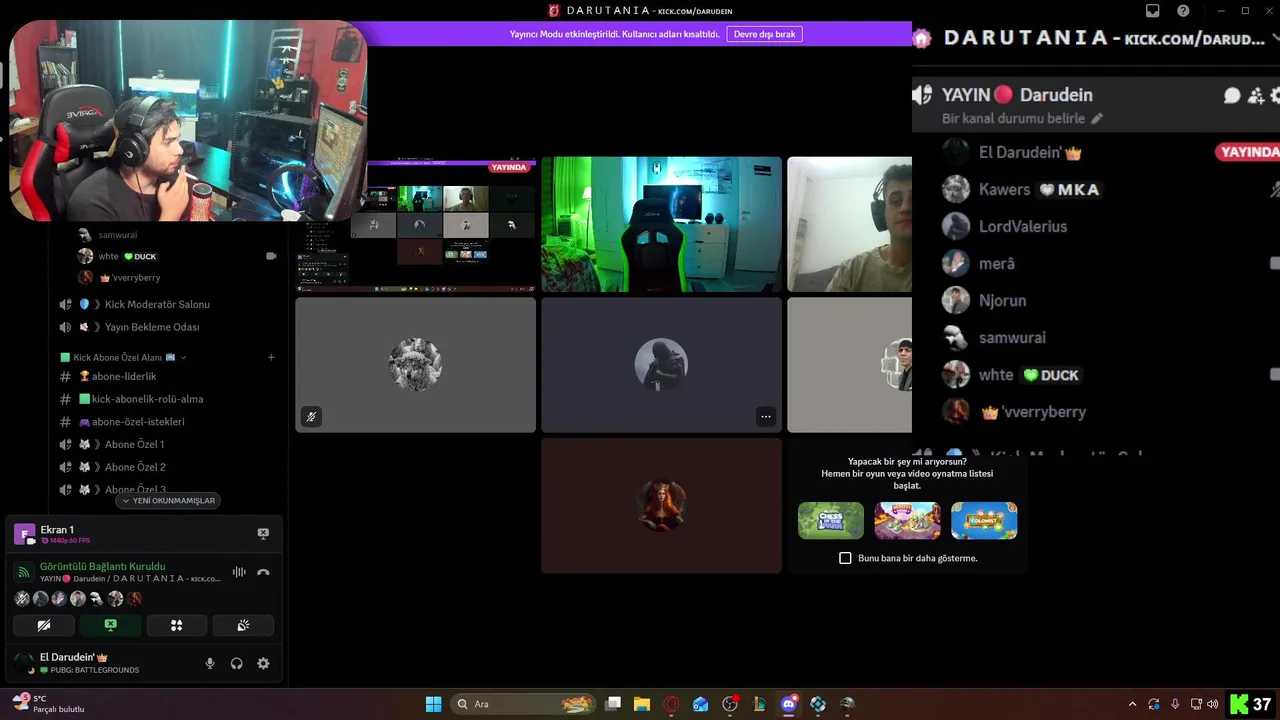Image resolution: width=1280 pixels, height=720 pixels.
Task: Open the soundboard button
Action: (243, 625)
